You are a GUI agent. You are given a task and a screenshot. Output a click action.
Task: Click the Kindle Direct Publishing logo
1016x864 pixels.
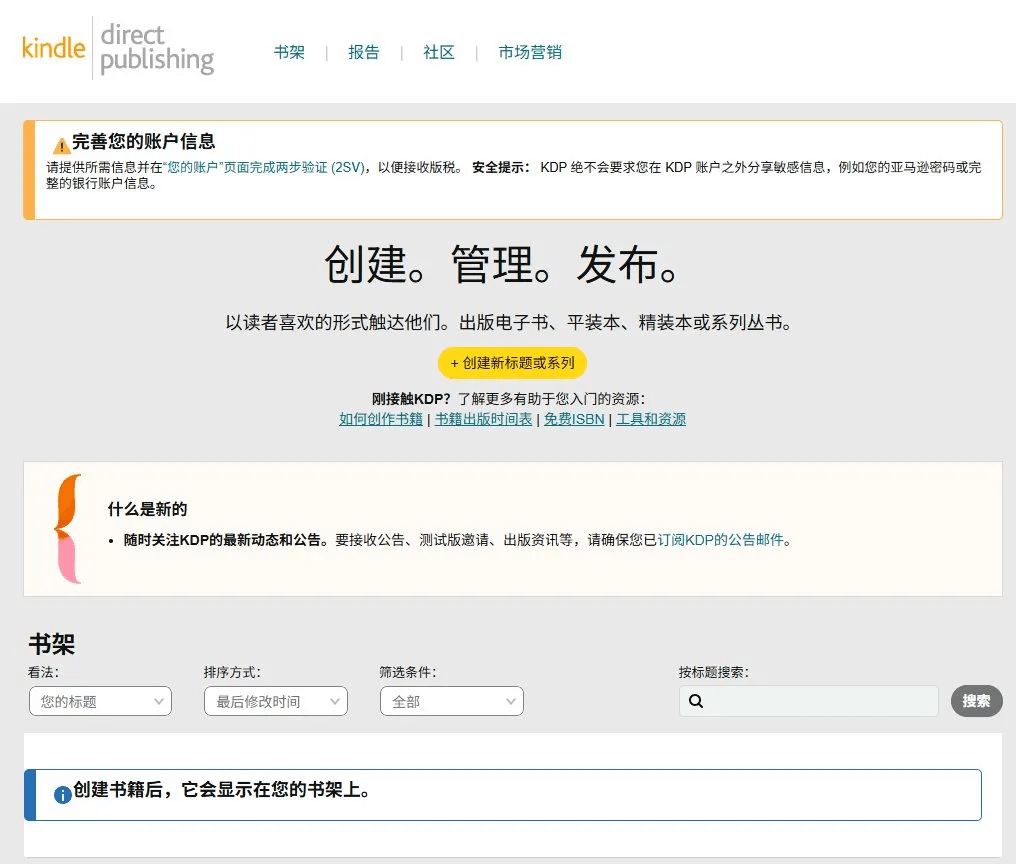point(118,48)
